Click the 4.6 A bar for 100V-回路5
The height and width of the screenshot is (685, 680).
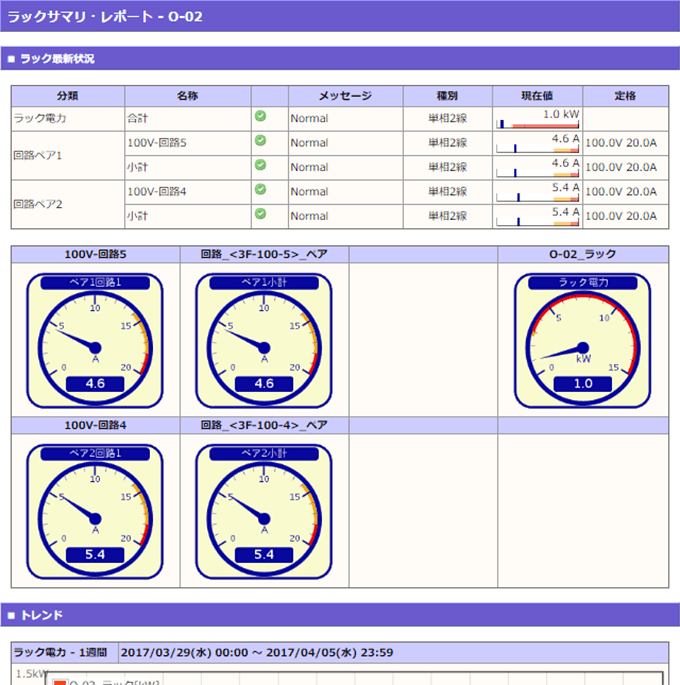point(538,143)
